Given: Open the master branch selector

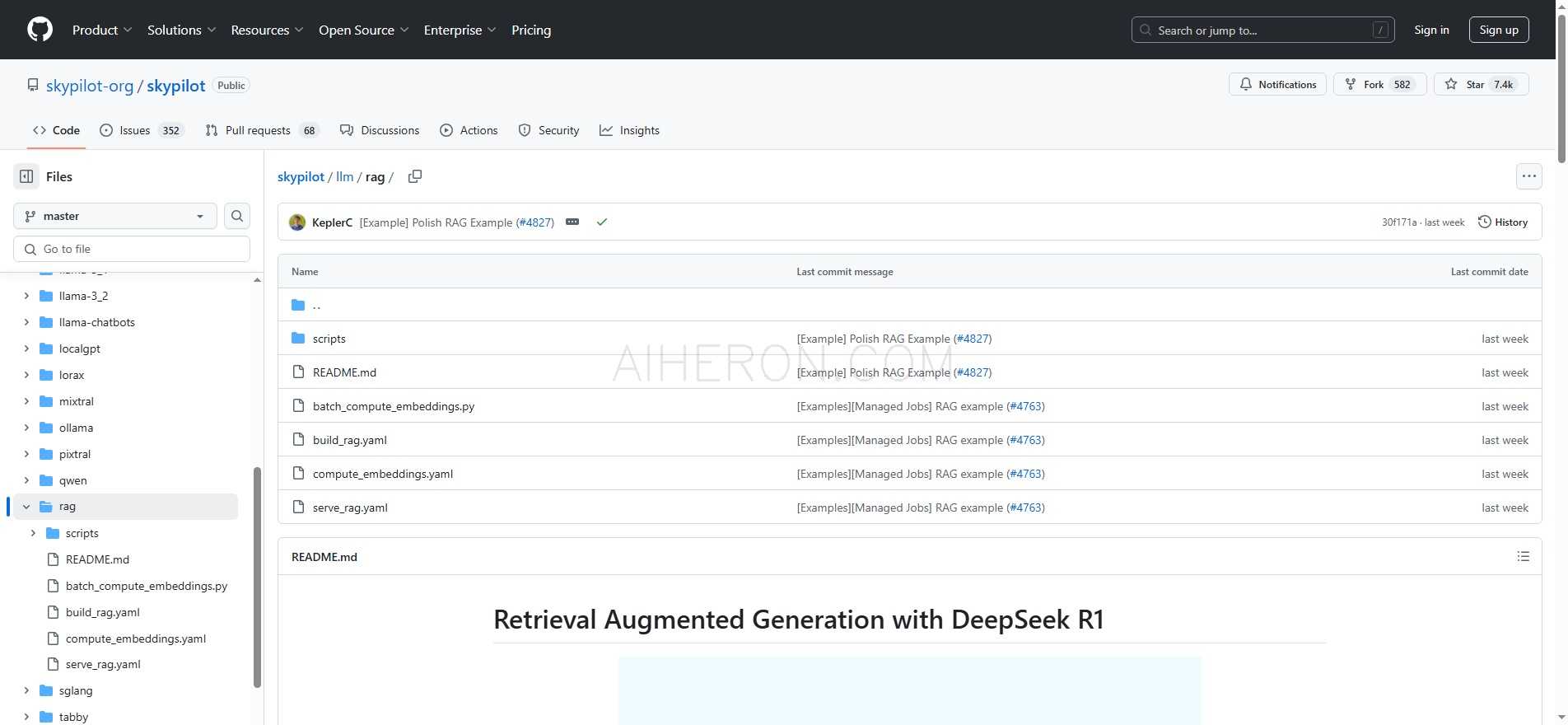Looking at the screenshot, I should (x=115, y=216).
